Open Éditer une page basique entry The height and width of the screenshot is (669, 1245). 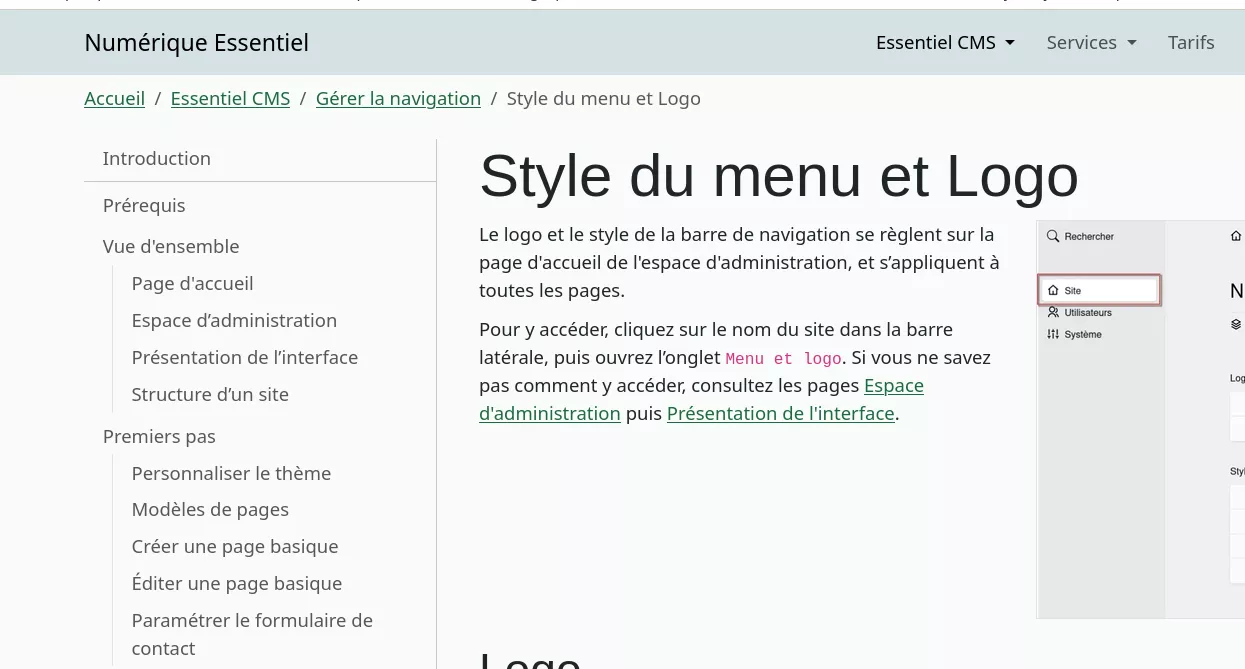[237, 583]
